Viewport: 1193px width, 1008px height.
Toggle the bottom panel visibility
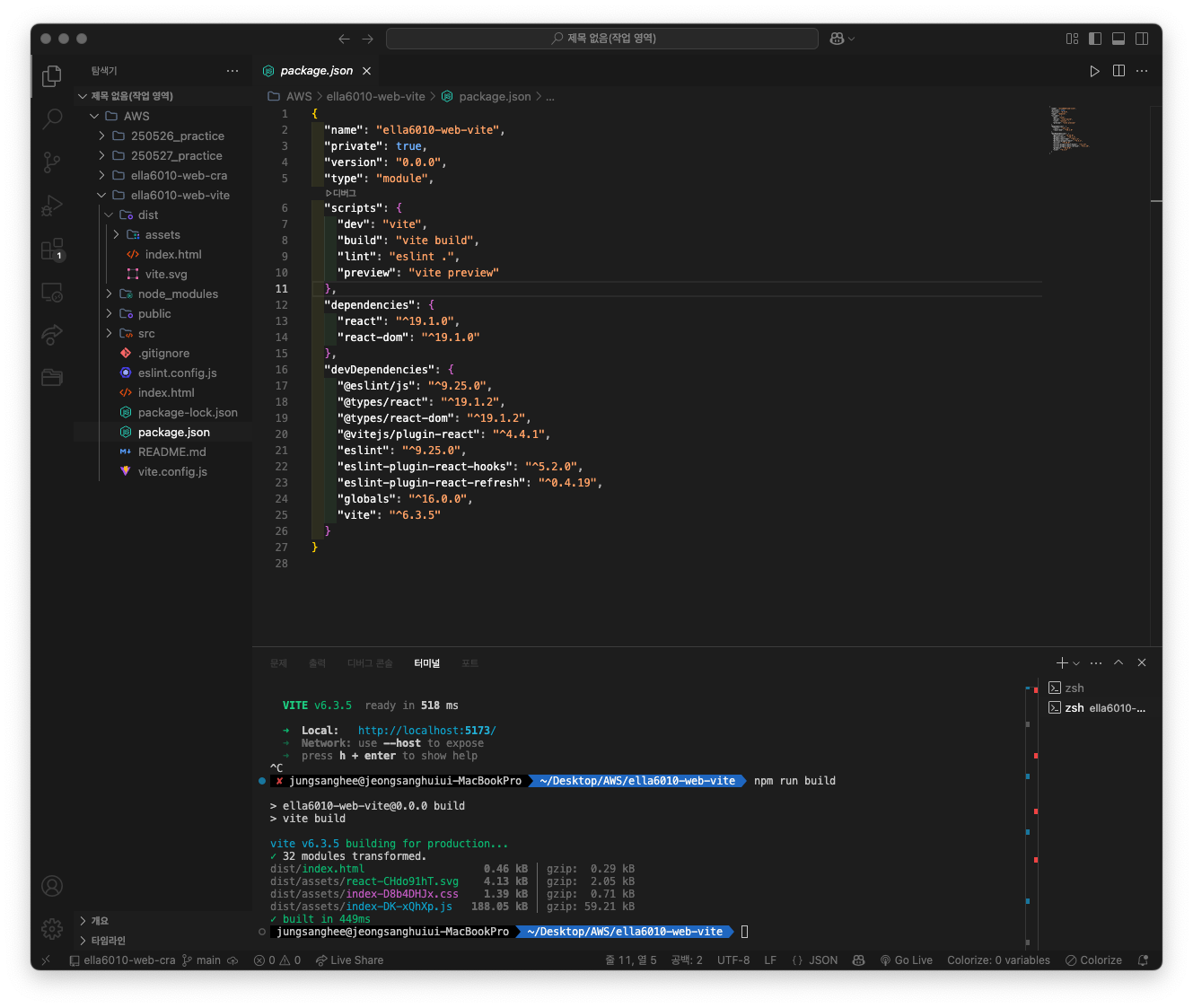(x=1118, y=39)
